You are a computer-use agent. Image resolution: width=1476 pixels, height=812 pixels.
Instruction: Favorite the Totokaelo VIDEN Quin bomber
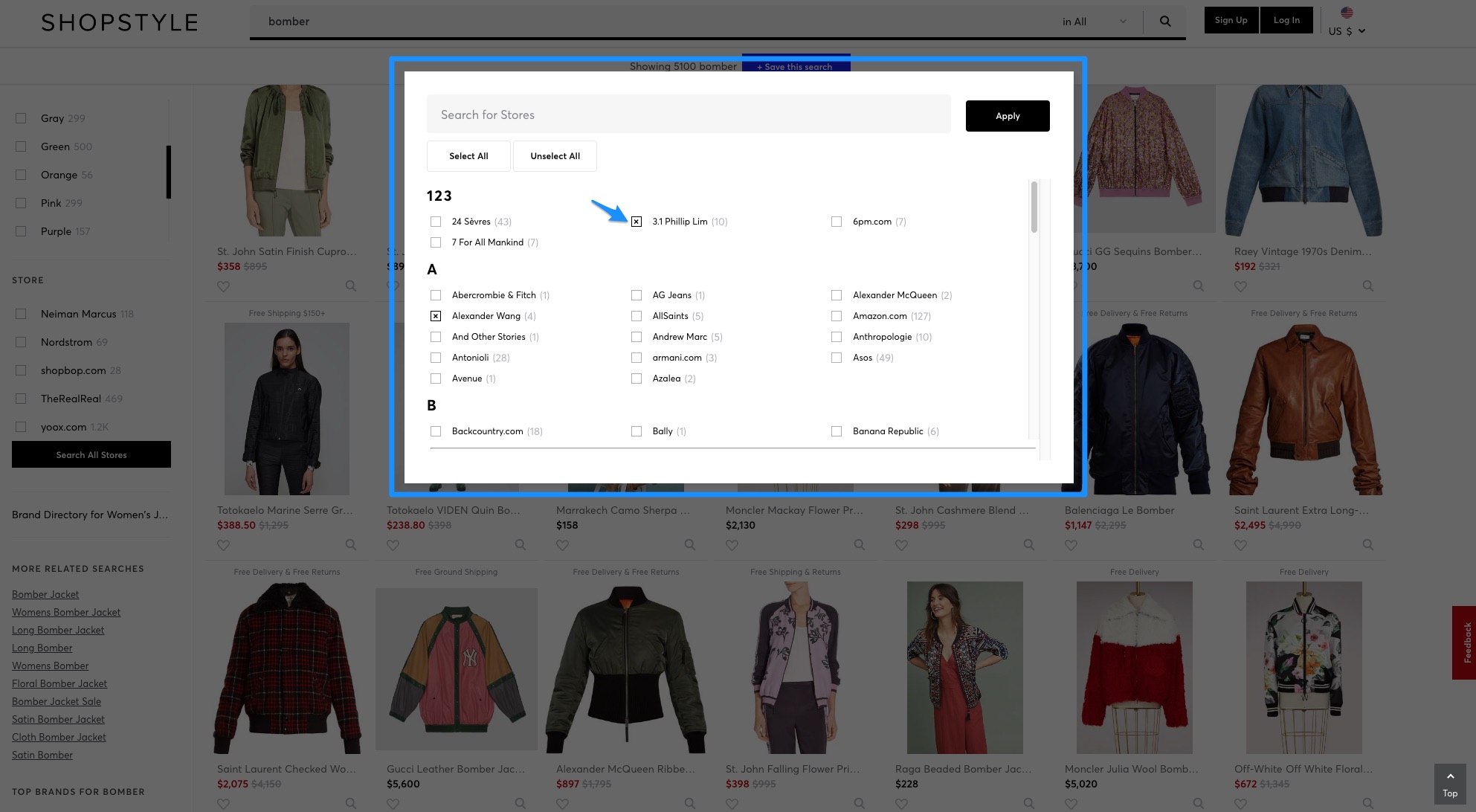(x=393, y=545)
